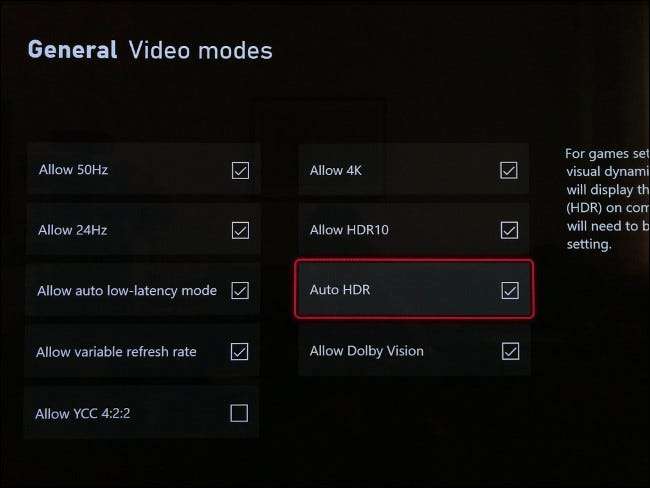Select the Allow 4K label text

[x=336, y=170]
